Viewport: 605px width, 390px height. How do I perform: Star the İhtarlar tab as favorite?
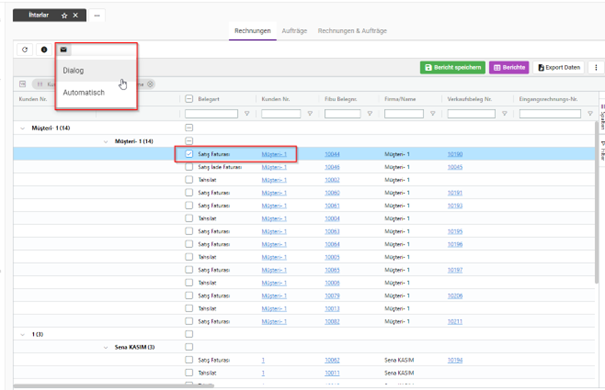[64, 15]
